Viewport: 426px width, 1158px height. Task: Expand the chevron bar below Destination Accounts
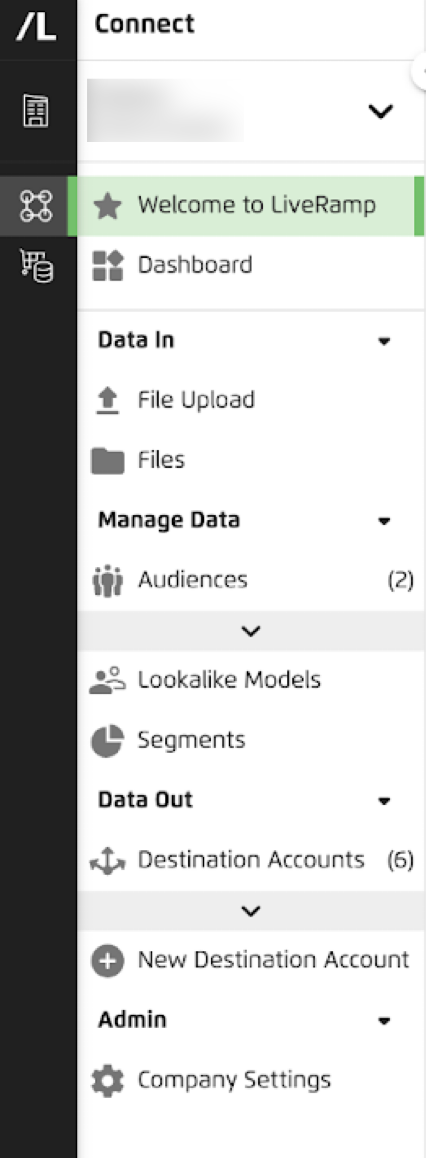click(251, 911)
